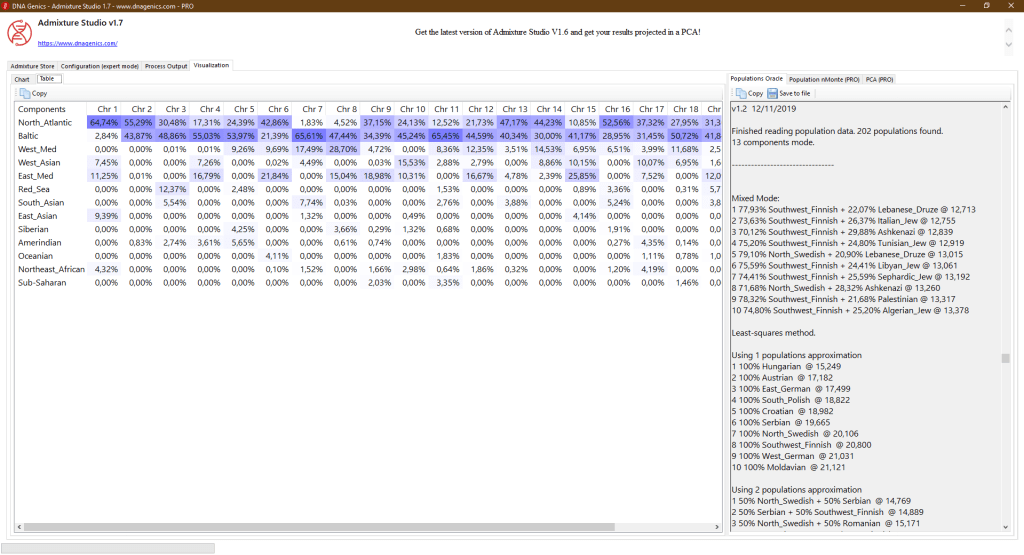Switch to the Process Output tab
The image size is (1024, 555).
point(166,66)
